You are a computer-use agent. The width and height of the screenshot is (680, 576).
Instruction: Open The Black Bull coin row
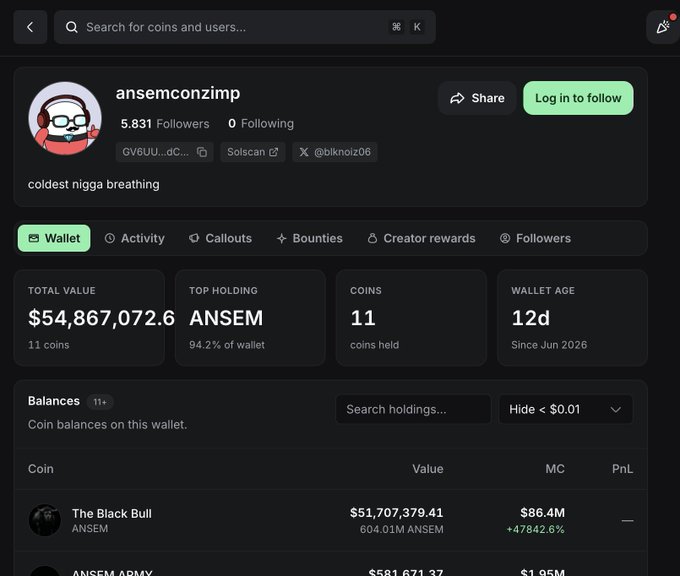click(x=330, y=520)
